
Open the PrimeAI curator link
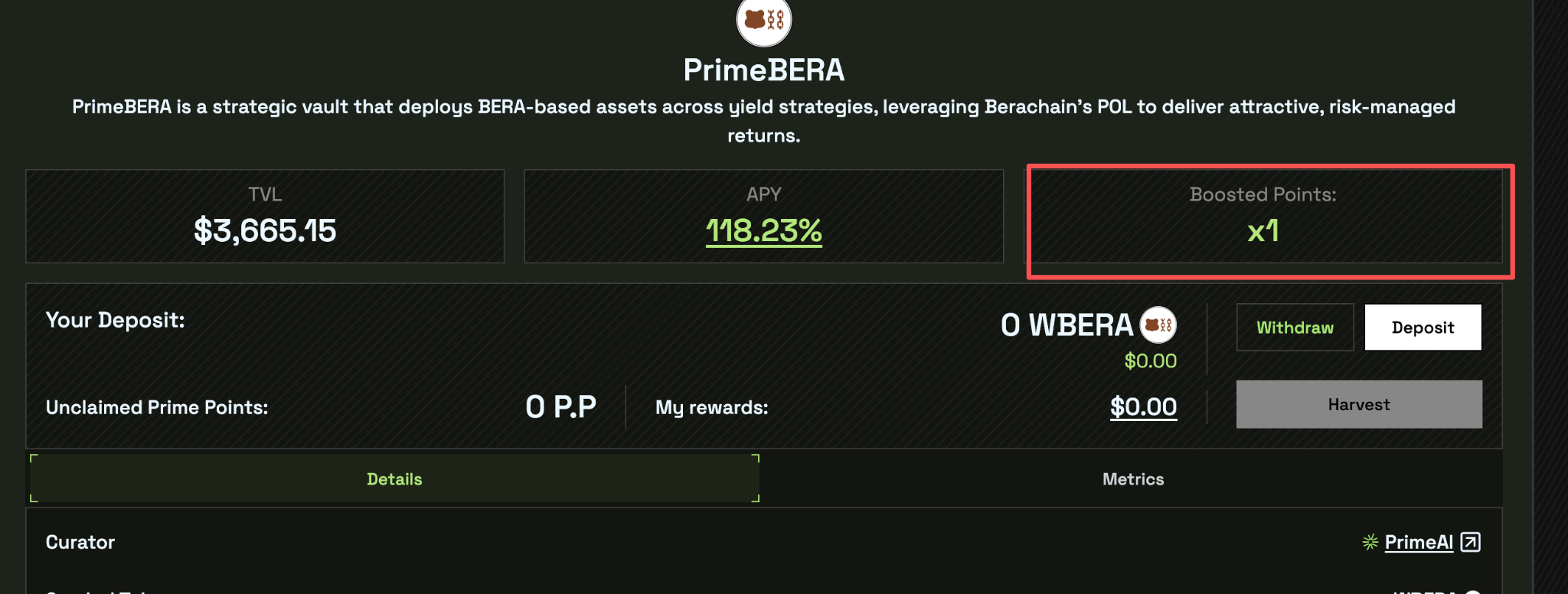[1418, 542]
